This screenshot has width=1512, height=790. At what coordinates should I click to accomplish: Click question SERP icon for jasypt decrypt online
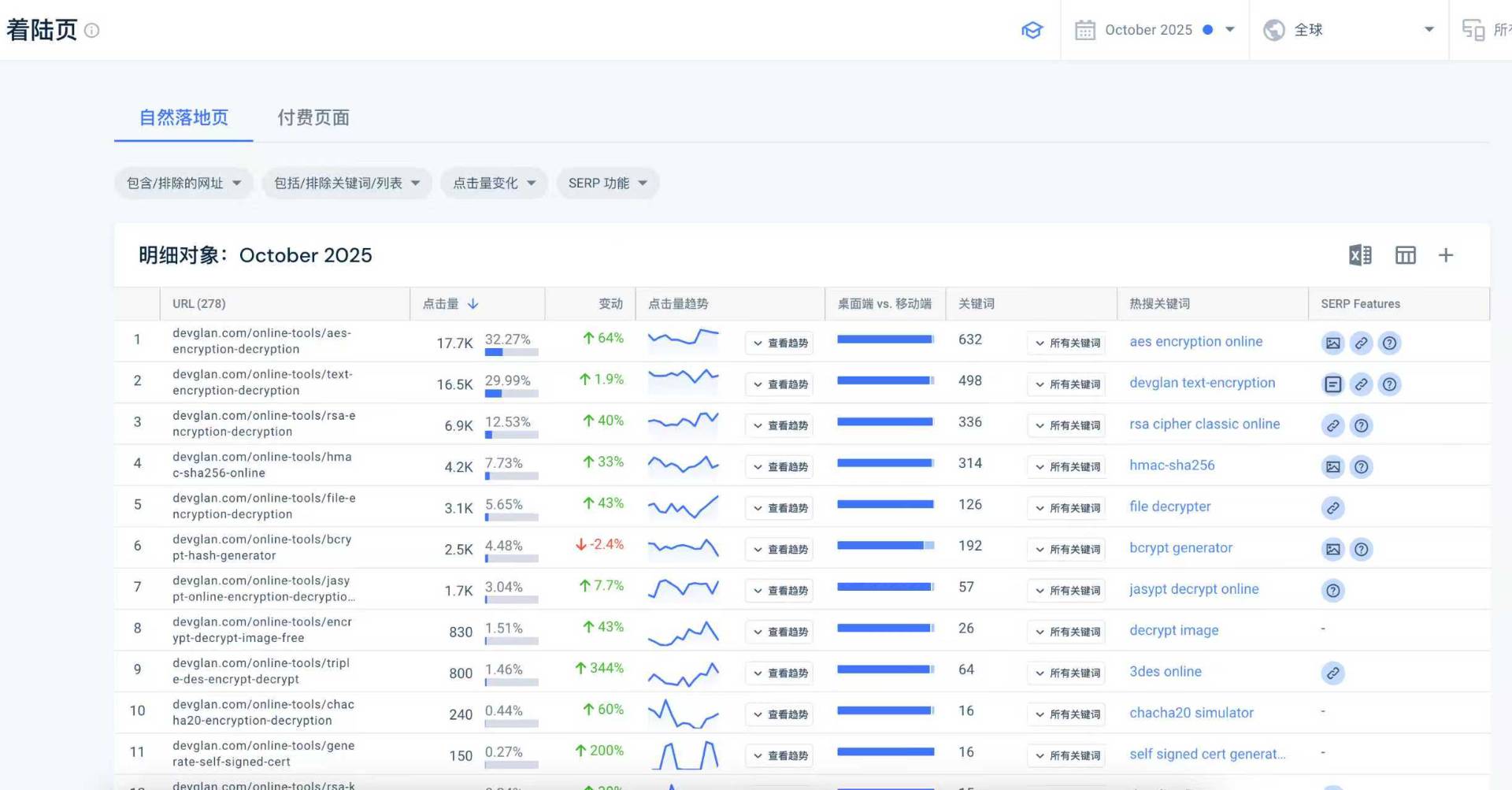tap(1333, 591)
